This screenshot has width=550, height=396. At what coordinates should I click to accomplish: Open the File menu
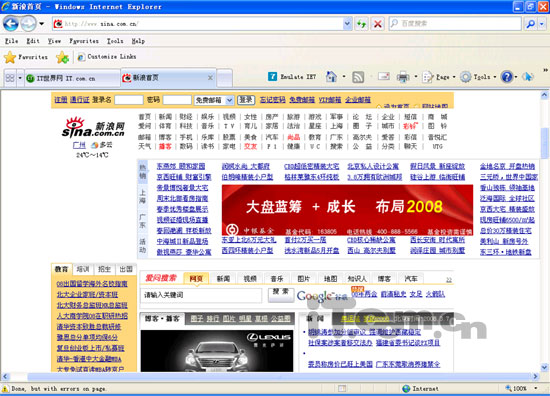click(x=11, y=41)
